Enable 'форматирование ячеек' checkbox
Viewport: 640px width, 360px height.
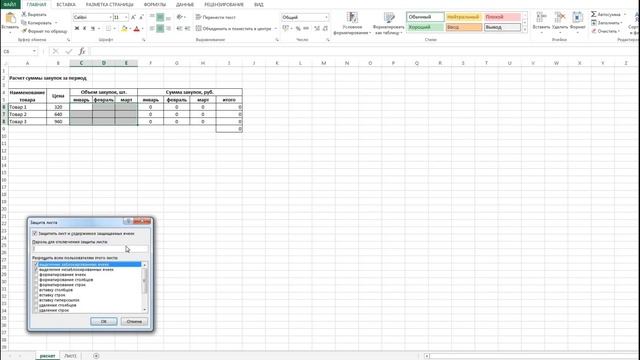[x=36, y=275]
